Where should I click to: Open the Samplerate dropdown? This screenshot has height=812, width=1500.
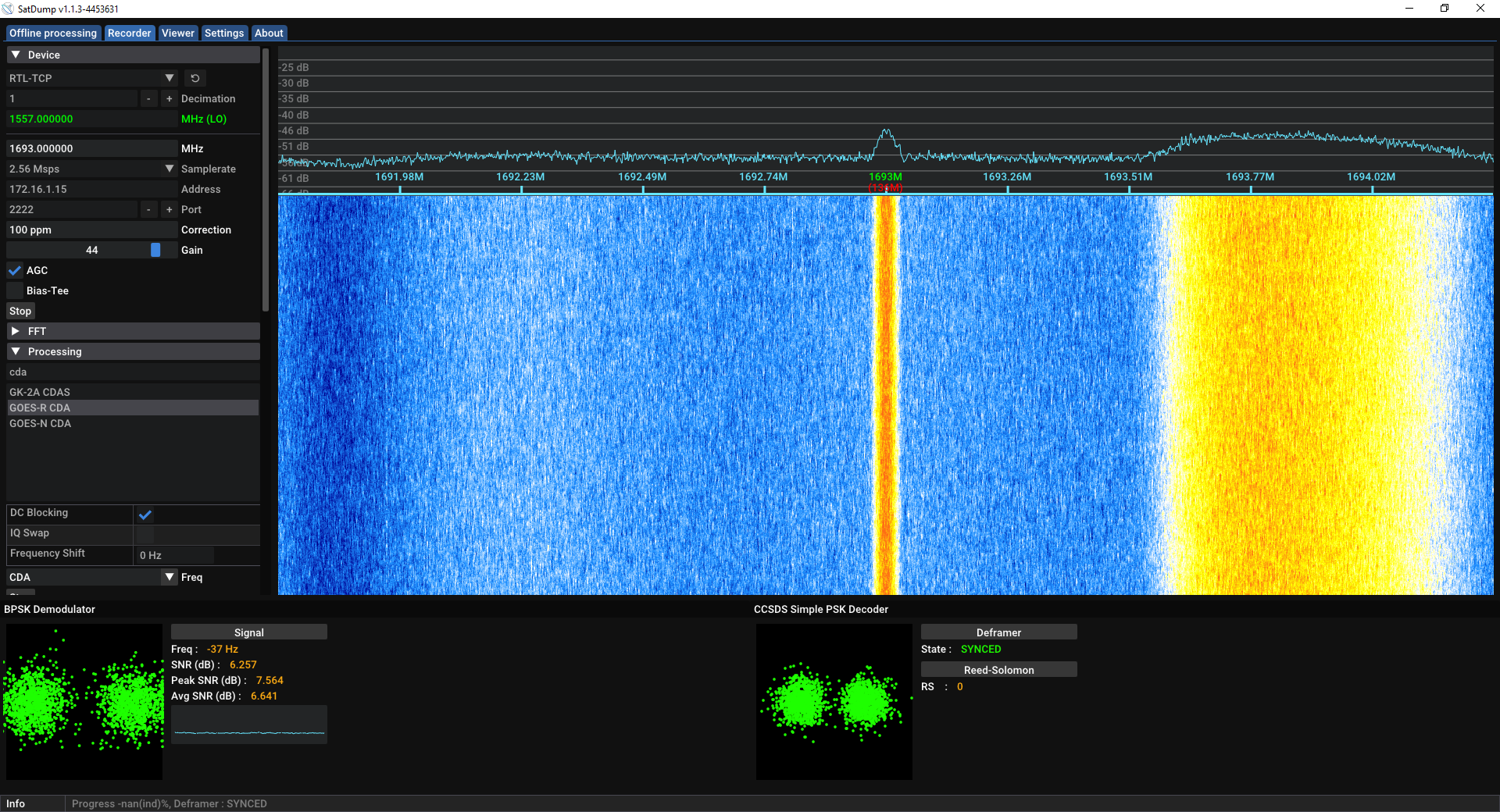click(x=92, y=169)
